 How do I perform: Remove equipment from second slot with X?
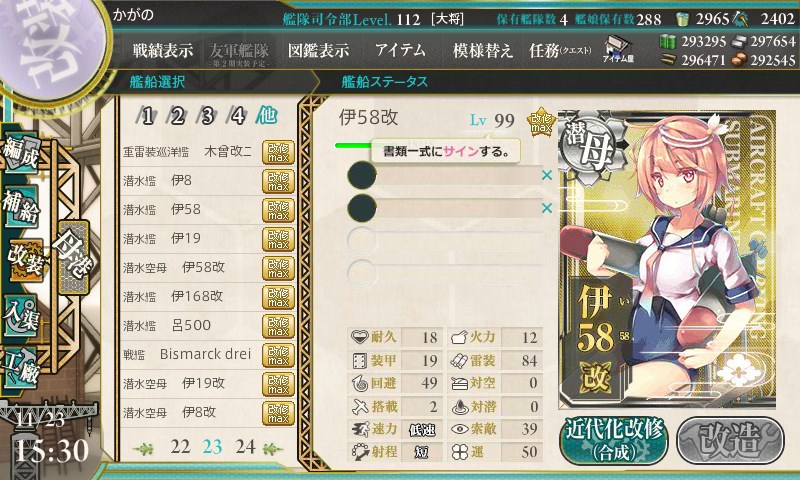point(546,208)
